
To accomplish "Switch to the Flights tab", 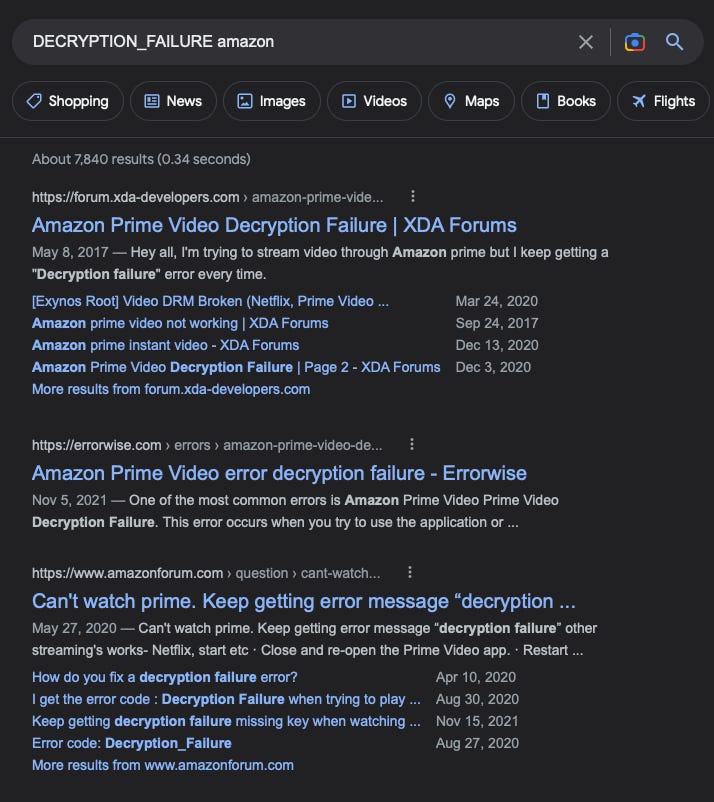I will pyautogui.click(x=663, y=101).
